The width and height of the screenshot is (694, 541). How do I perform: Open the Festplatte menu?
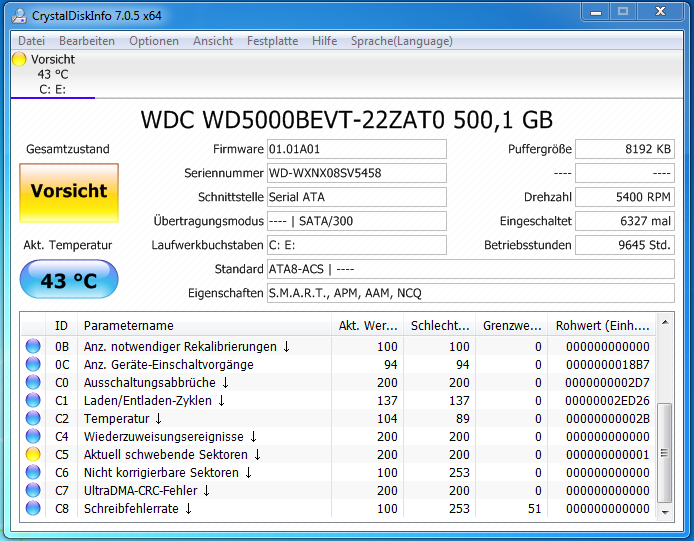pos(272,41)
